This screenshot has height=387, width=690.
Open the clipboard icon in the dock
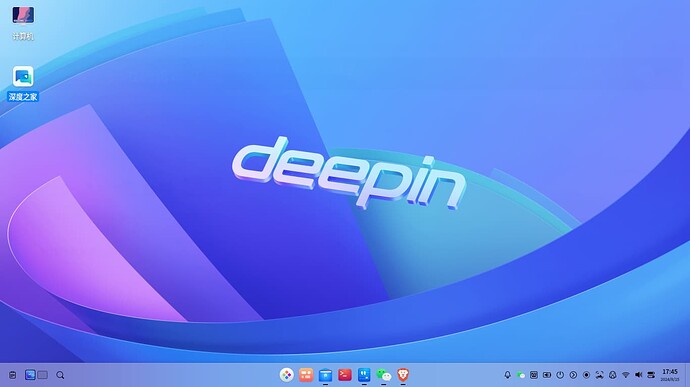coord(13,375)
